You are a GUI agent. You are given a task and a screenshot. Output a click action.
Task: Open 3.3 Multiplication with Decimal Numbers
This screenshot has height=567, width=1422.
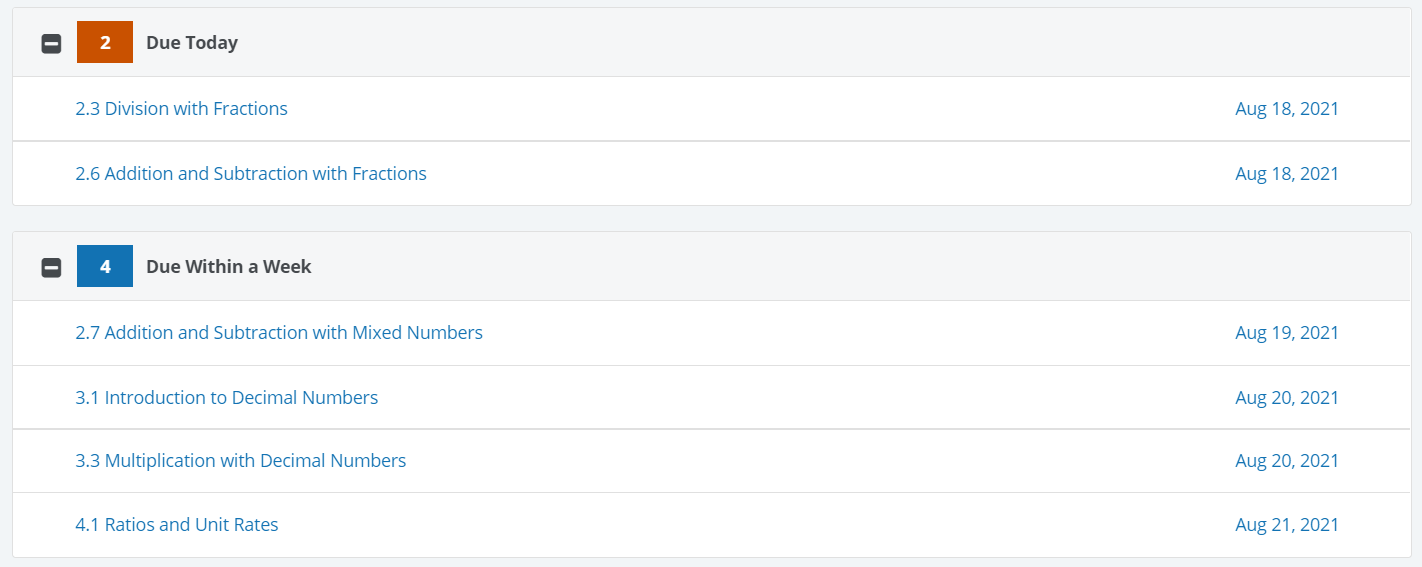pyautogui.click(x=241, y=461)
